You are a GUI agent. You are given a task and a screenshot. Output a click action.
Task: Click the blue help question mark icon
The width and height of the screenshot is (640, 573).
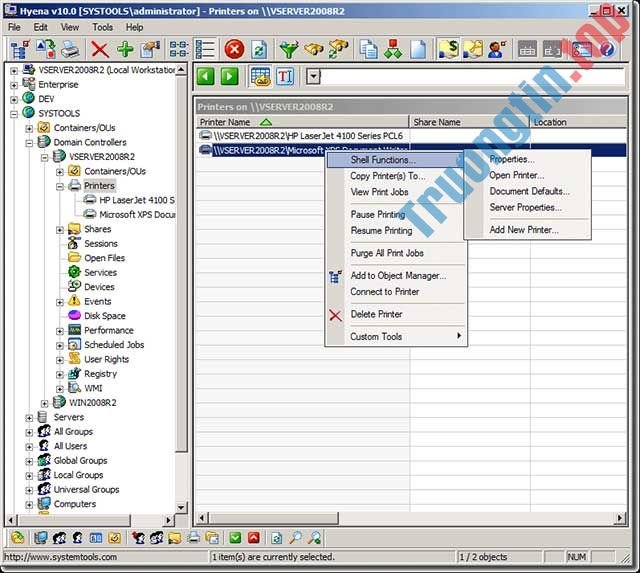pos(607,50)
